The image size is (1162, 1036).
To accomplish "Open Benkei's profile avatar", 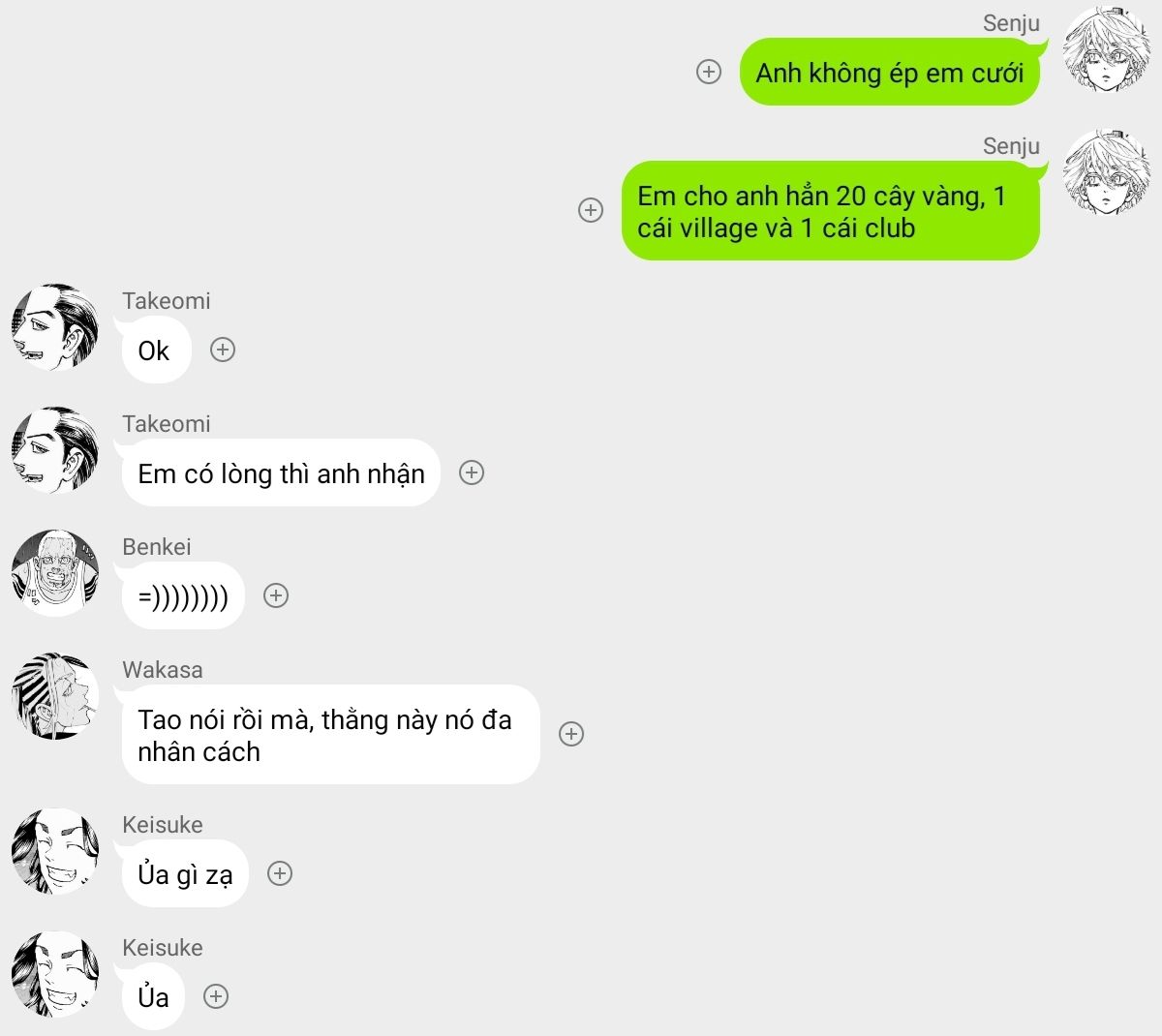I will [x=55, y=572].
